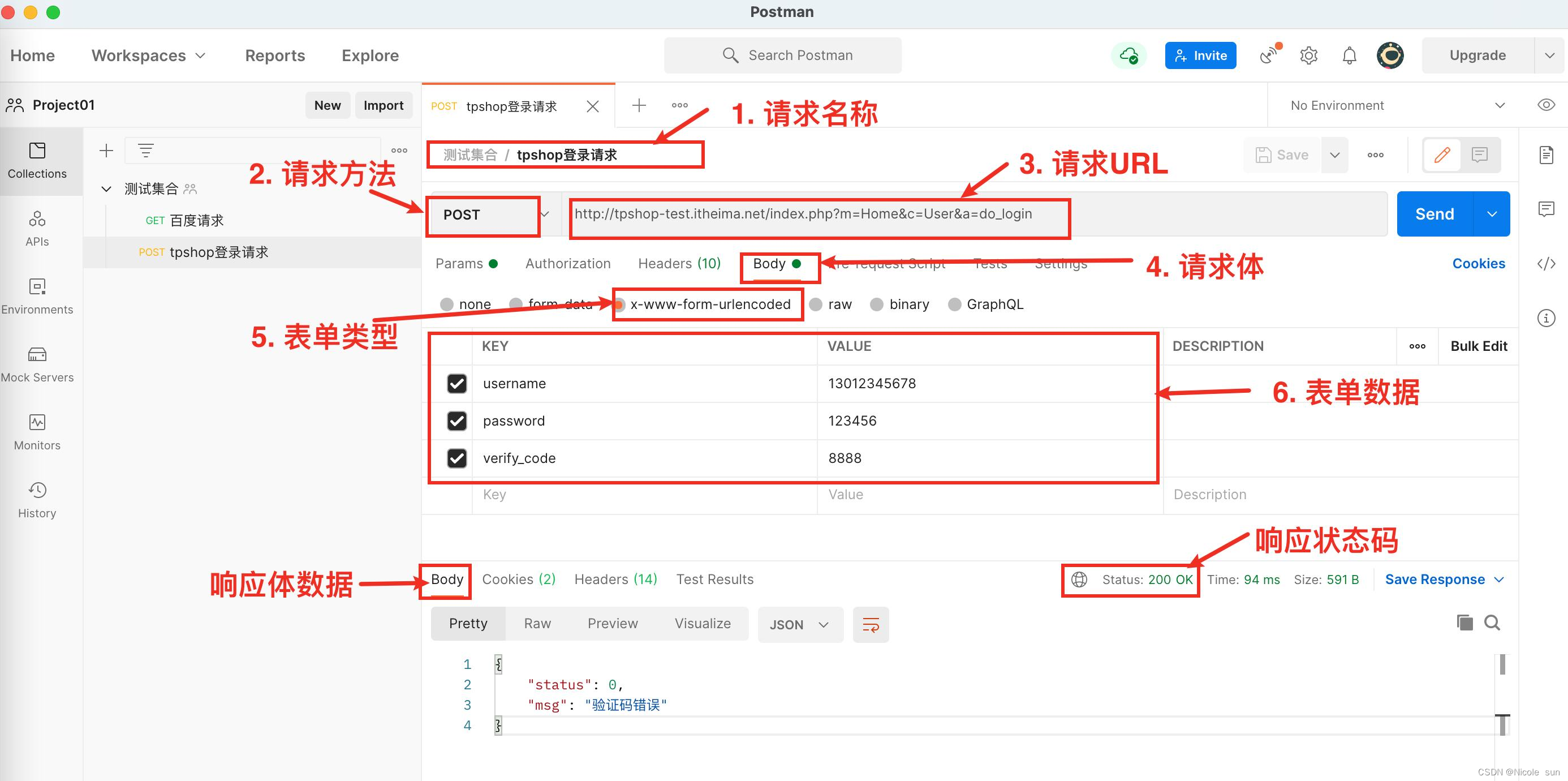
Task: Click the environment quick look eye icon
Action: 1546,105
